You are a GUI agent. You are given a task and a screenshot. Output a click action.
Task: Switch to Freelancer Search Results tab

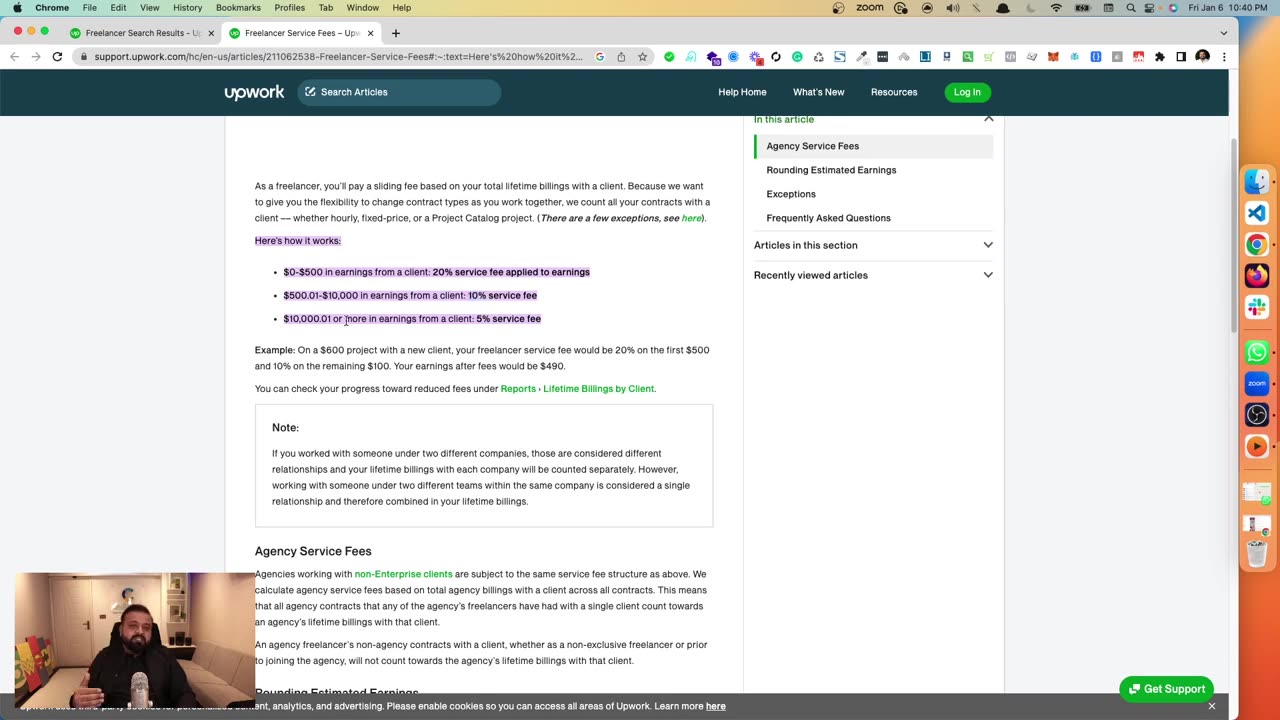tap(141, 33)
